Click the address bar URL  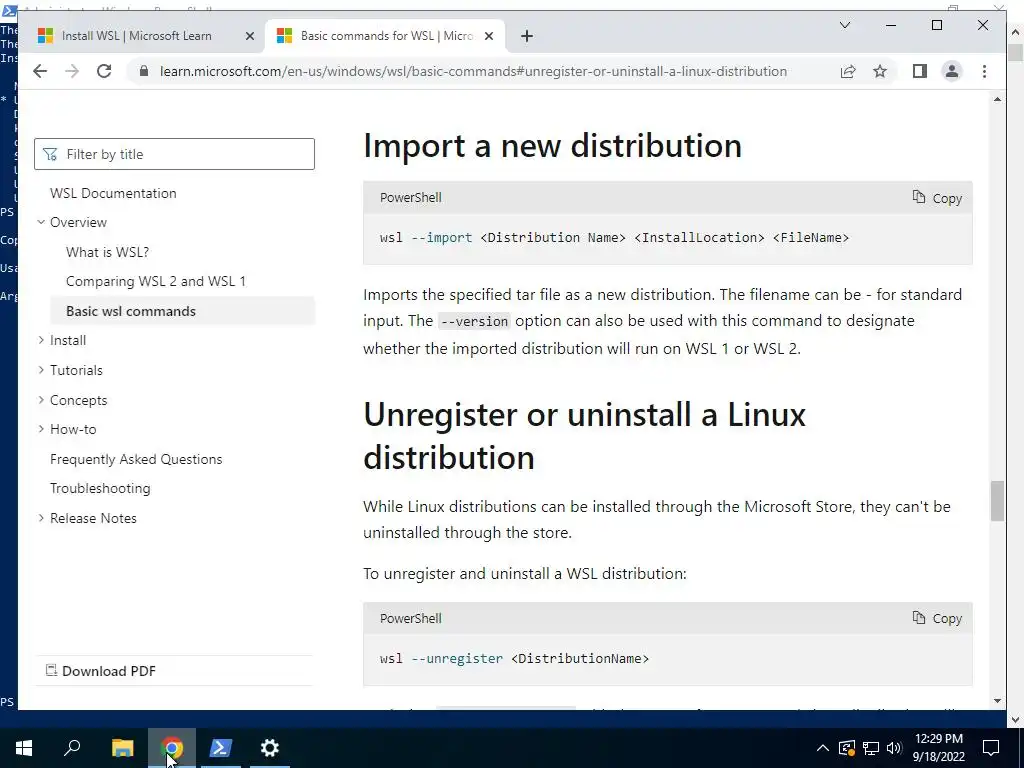(x=473, y=71)
